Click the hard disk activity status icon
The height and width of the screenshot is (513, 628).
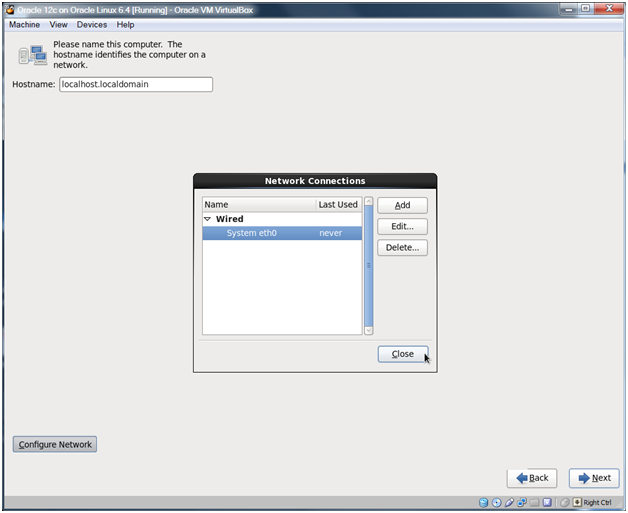point(484,503)
